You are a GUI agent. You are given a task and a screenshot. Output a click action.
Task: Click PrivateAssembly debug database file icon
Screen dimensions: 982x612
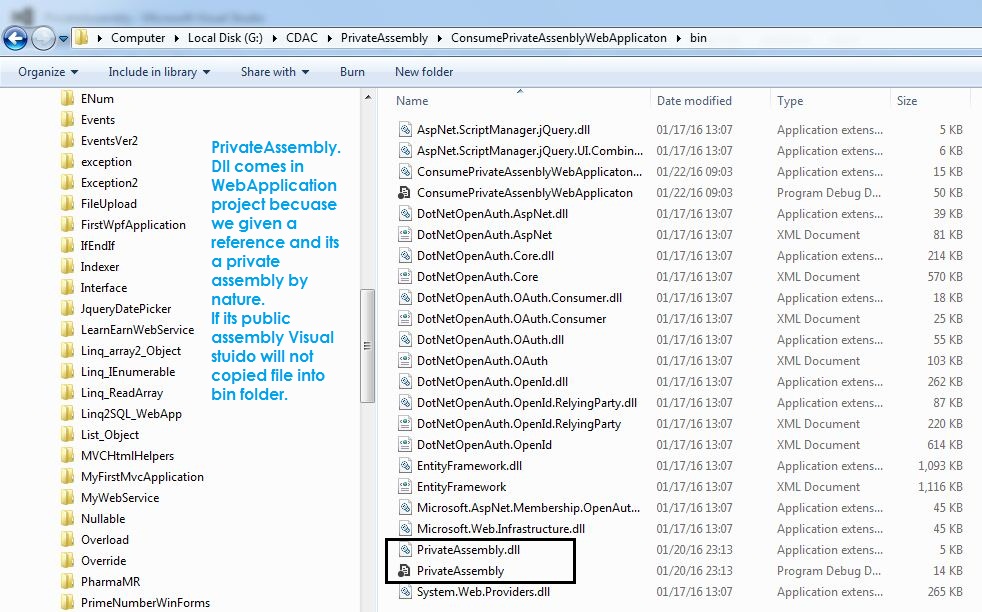(405, 571)
